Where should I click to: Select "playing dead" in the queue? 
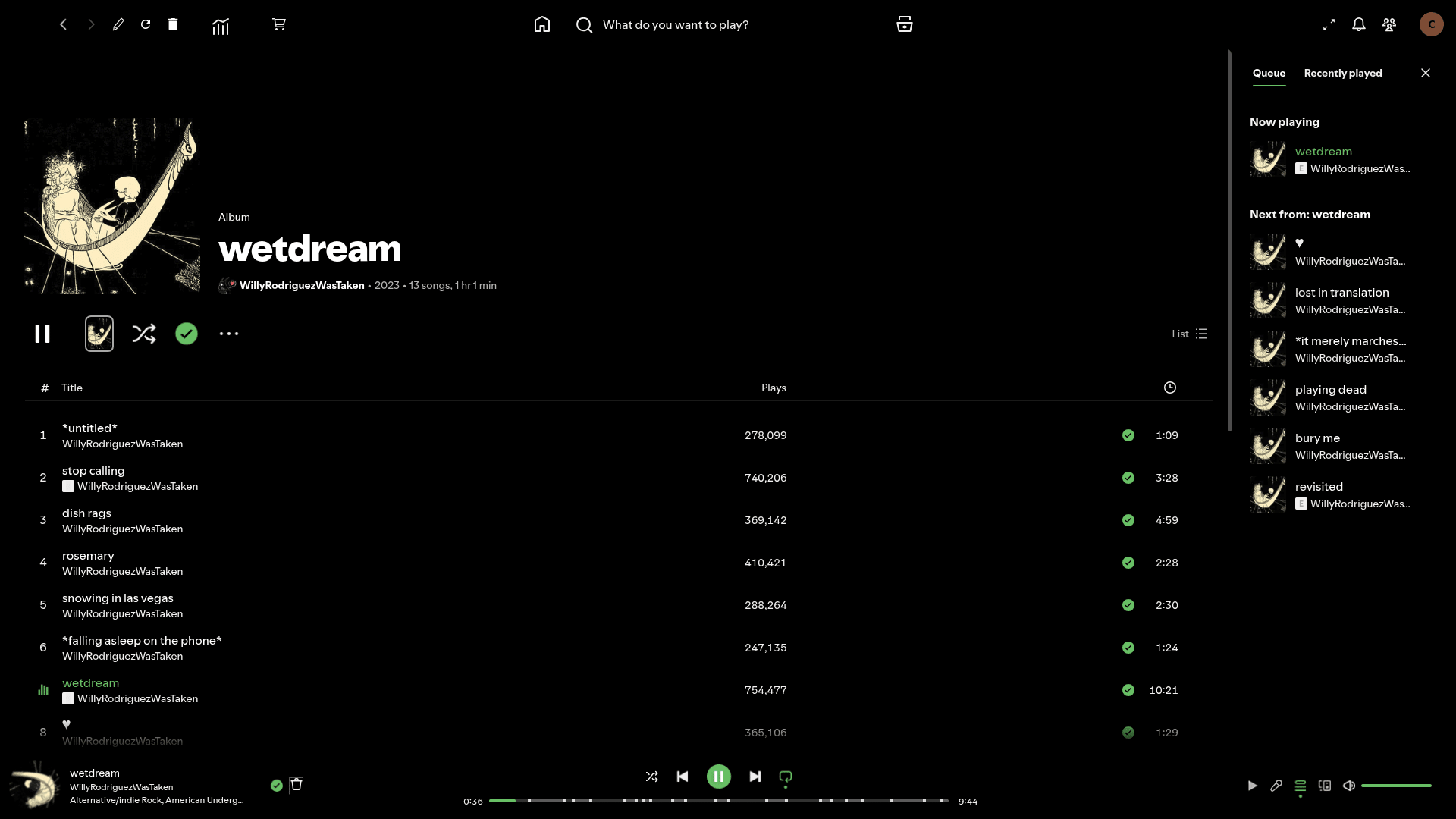pos(1331,390)
